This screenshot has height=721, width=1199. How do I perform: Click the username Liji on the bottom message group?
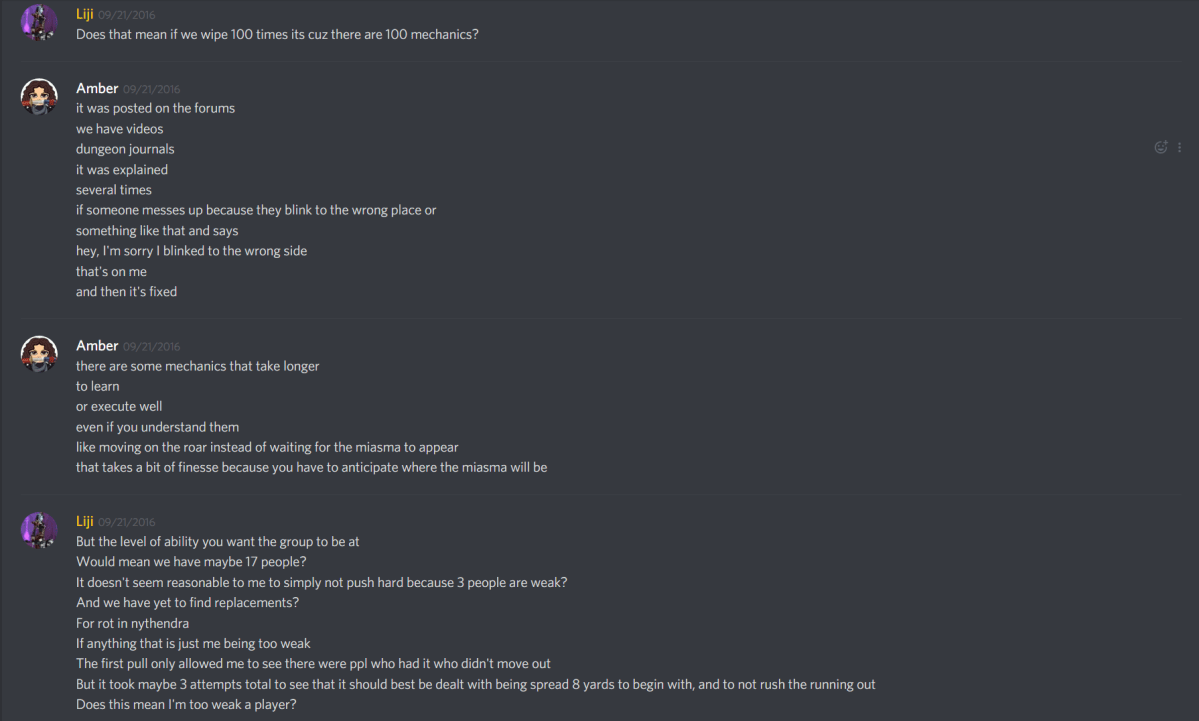85,520
